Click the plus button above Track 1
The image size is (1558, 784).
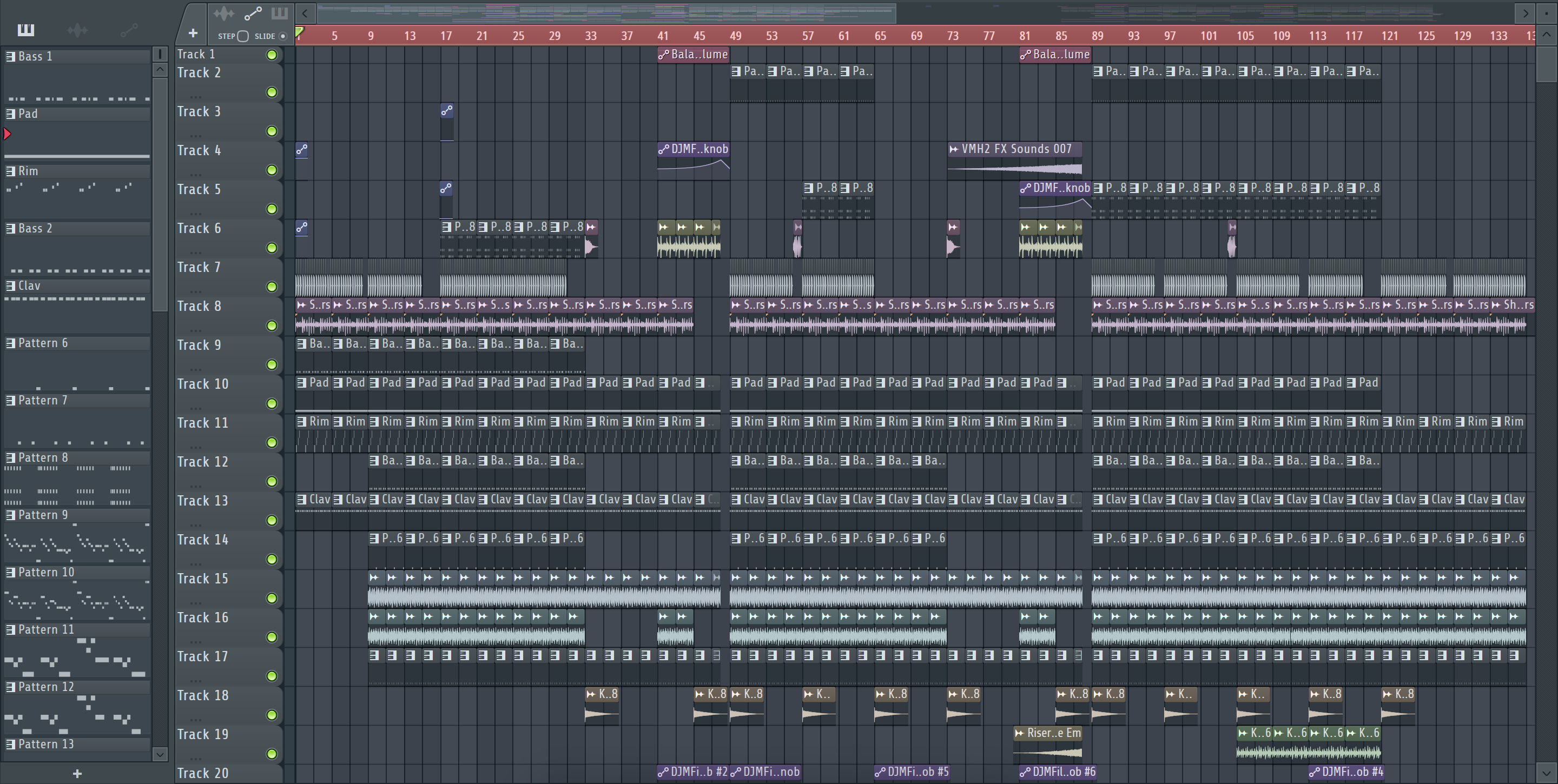(193, 33)
